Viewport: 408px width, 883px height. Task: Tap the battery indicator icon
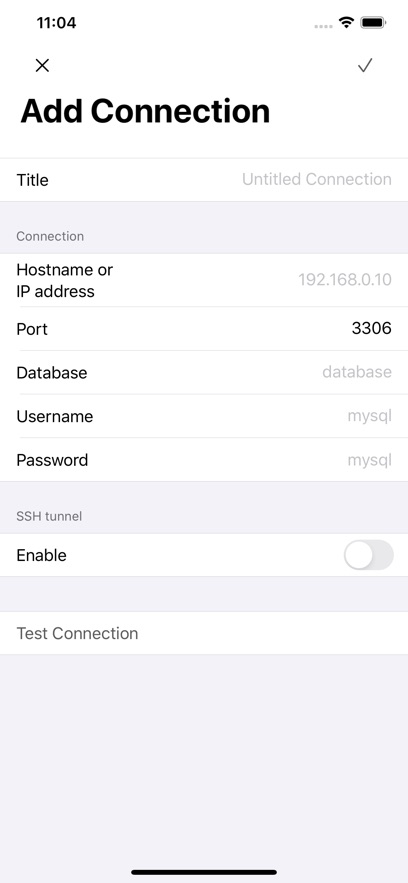point(373,23)
